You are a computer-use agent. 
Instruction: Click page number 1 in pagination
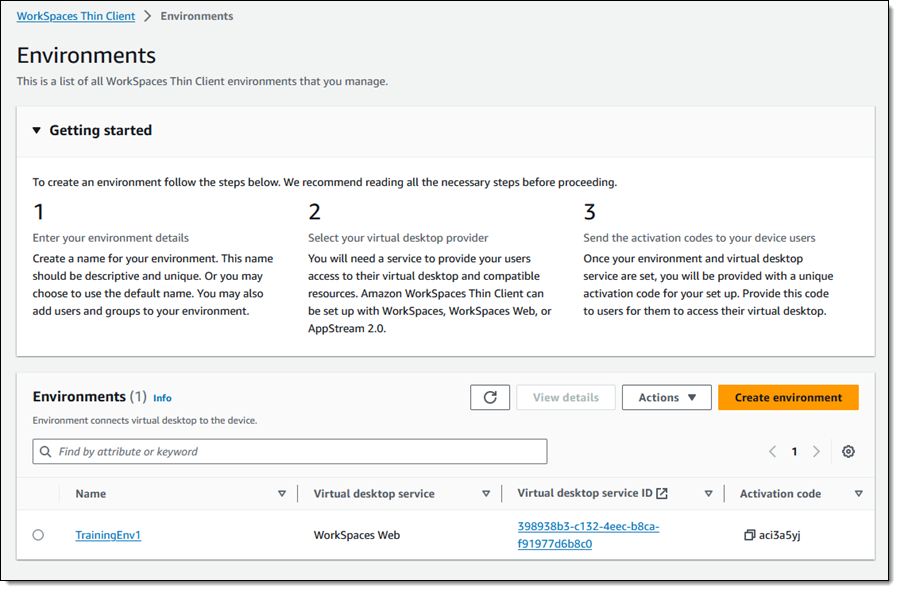pos(794,452)
